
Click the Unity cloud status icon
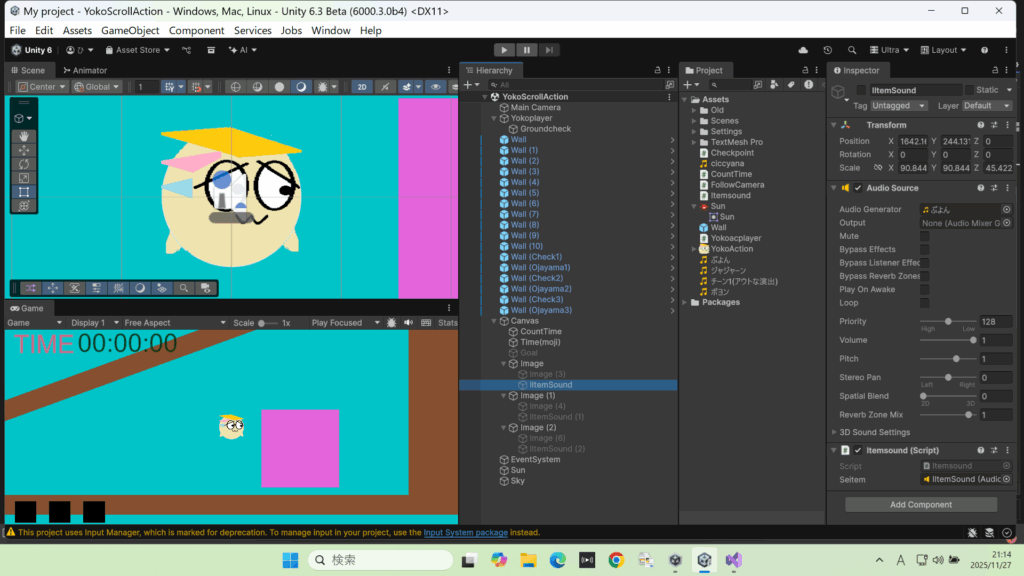pos(802,50)
